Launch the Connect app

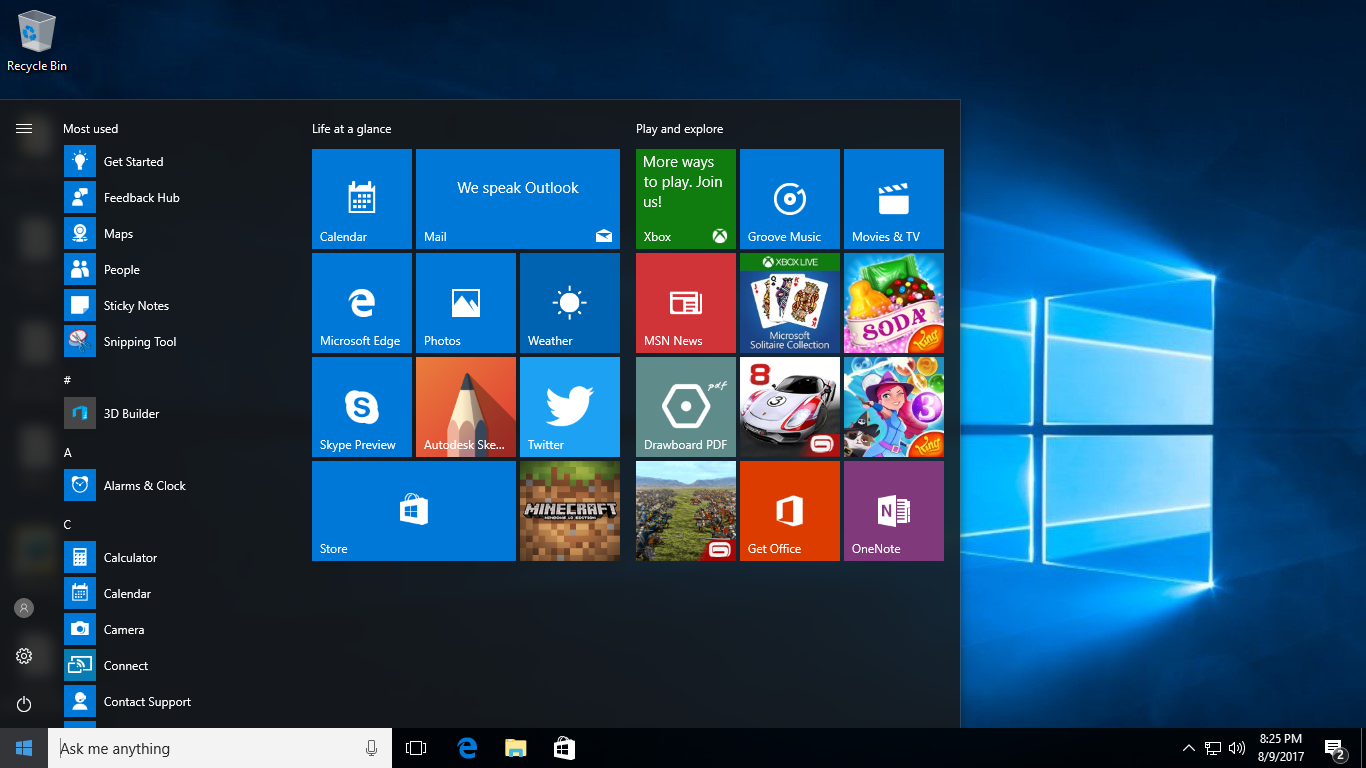pyautogui.click(x=180, y=666)
